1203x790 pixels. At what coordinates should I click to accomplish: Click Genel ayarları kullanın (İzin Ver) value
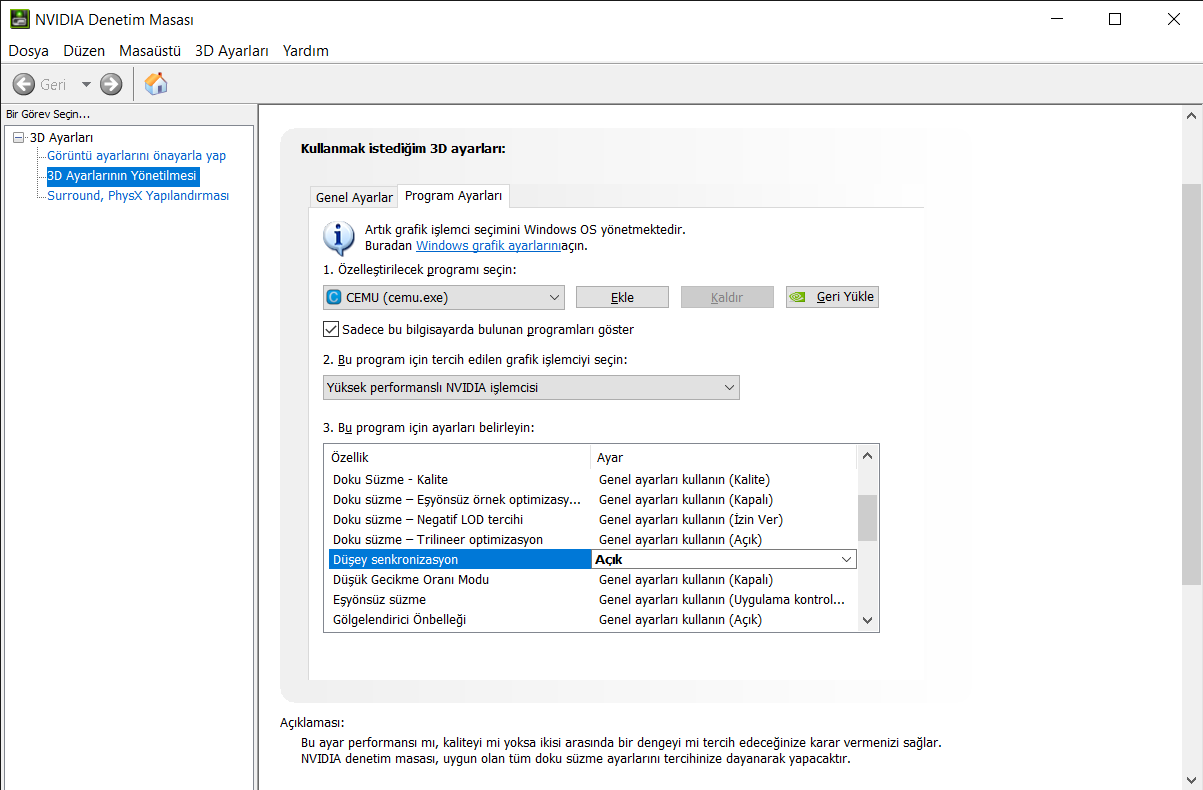click(x=690, y=520)
